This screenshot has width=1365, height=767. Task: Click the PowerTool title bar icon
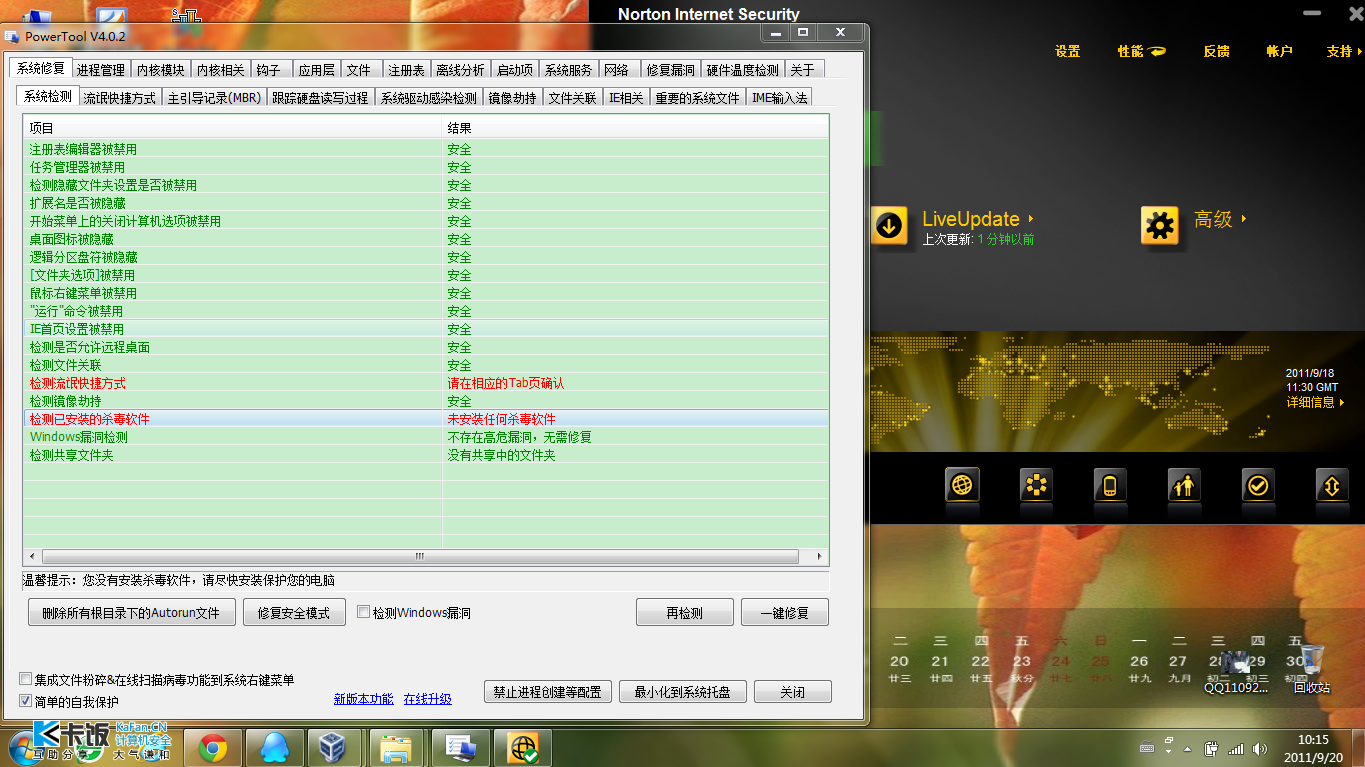(x=11, y=37)
